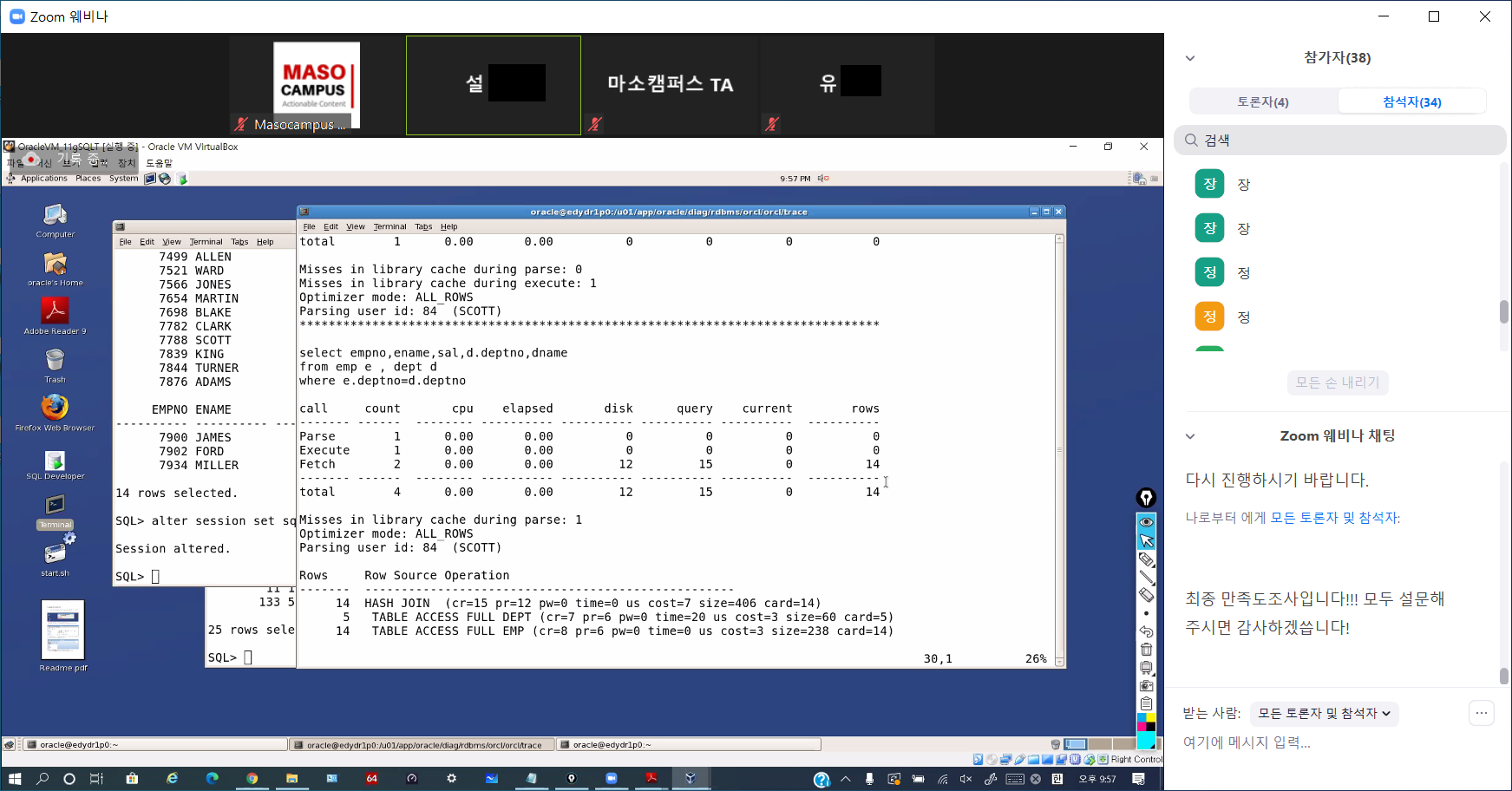Click the camera screenshot icon in annotation toolbar
The image size is (1512, 791).
pyautogui.click(x=1146, y=685)
